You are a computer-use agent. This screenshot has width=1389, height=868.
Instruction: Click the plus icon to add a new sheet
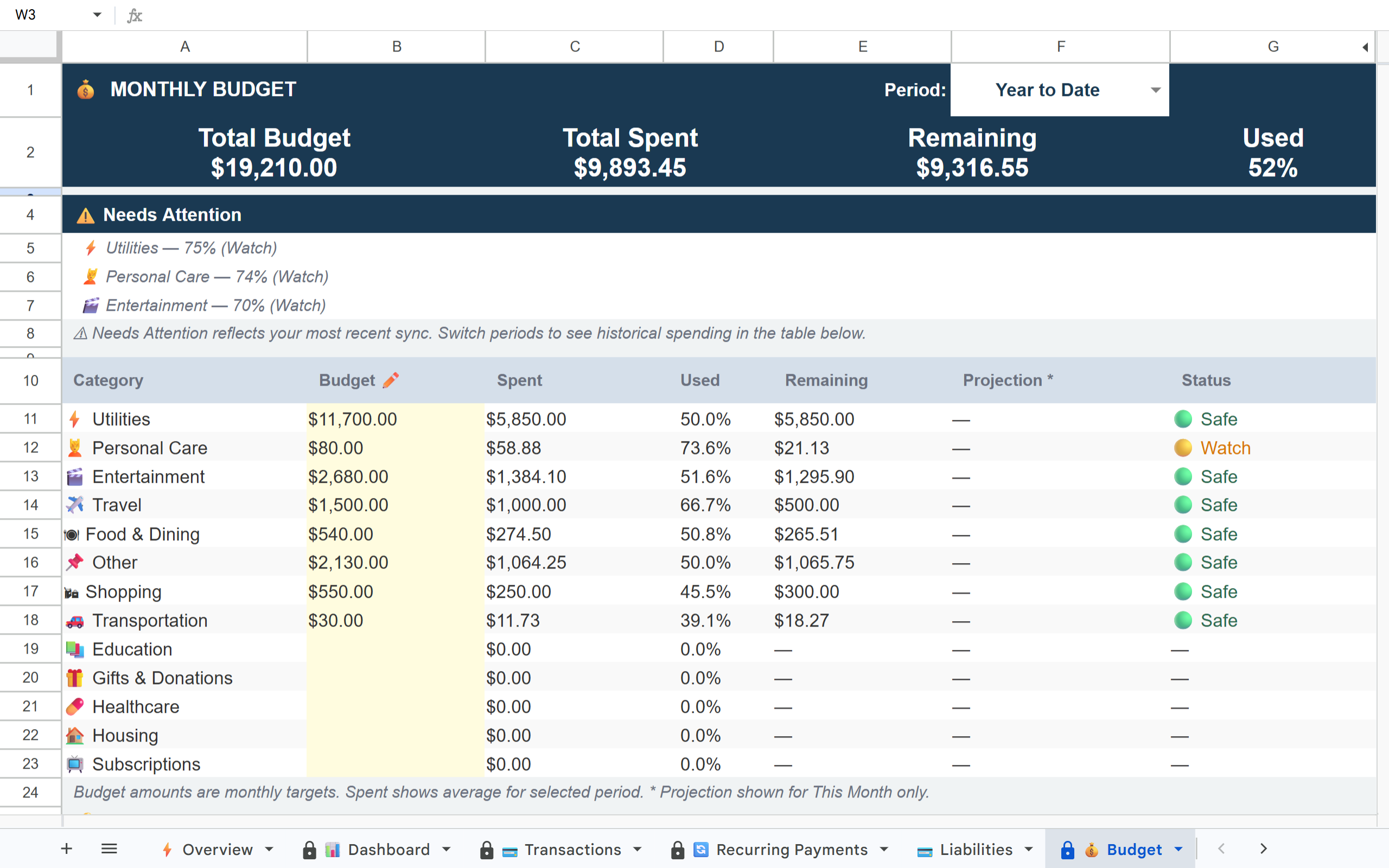click(x=67, y=848)
